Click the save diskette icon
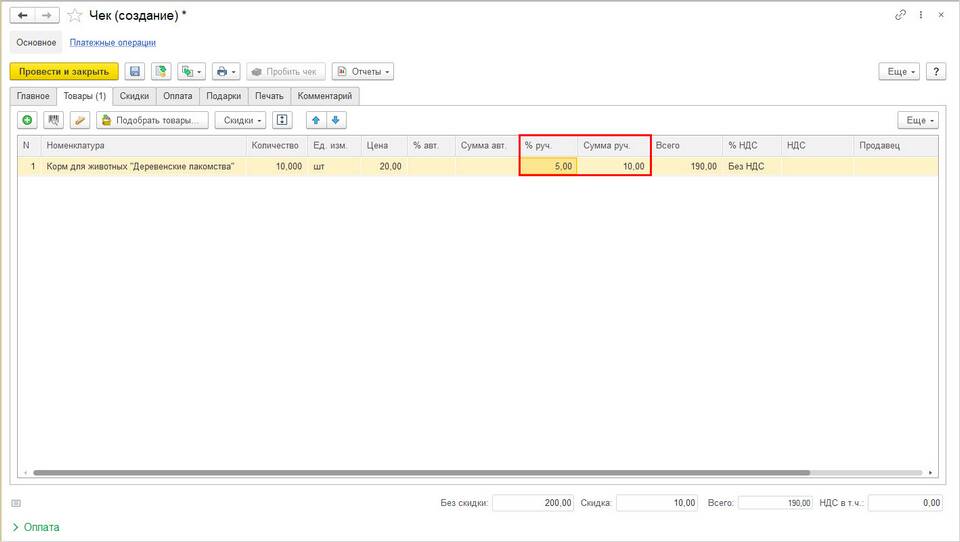 135,72
